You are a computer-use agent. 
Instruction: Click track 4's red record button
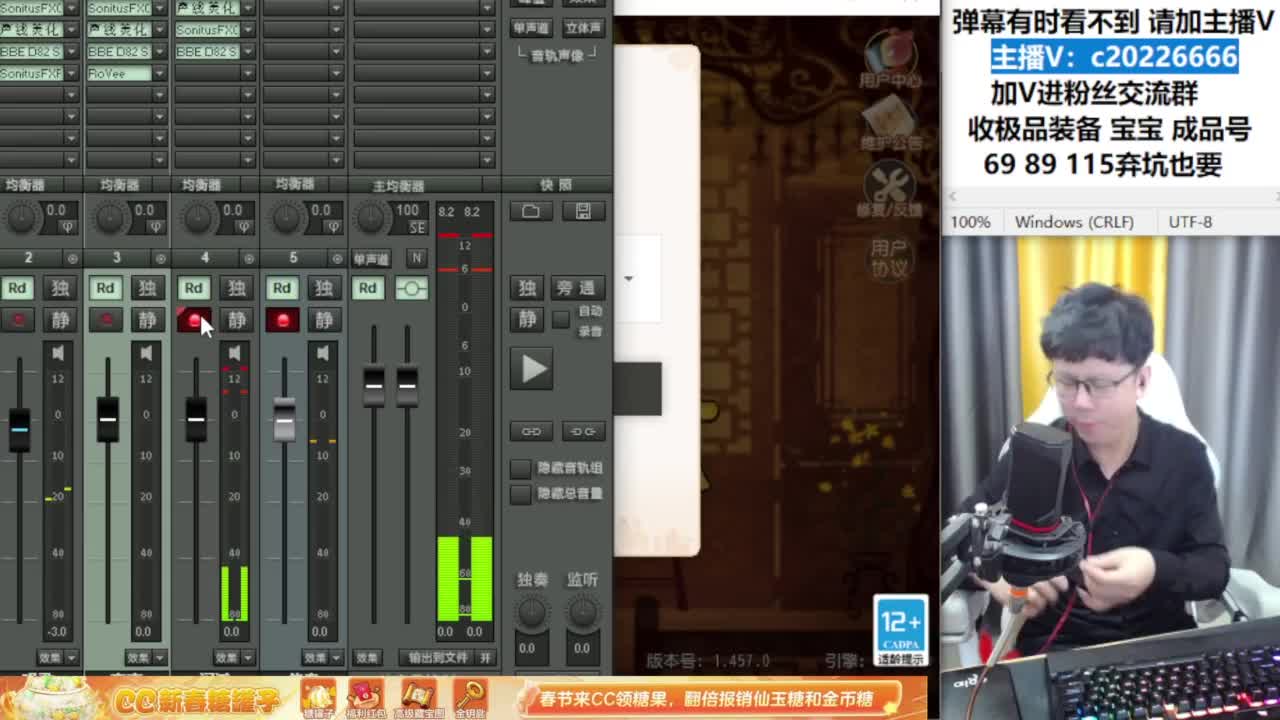[x=193, y=320]
